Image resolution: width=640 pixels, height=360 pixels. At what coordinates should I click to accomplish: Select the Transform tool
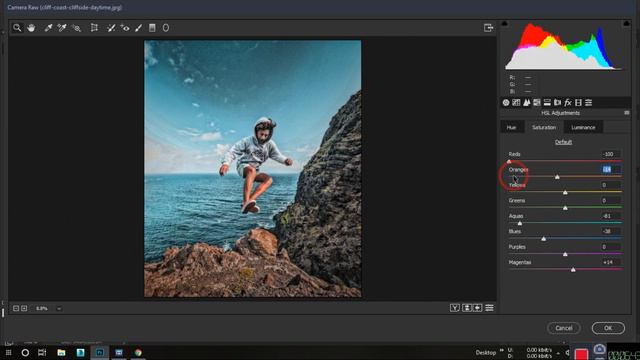[x=94, y=28]
